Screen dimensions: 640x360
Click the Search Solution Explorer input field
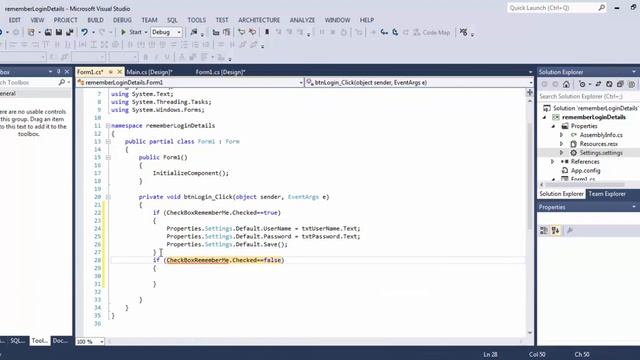click(x=588, y=96)
